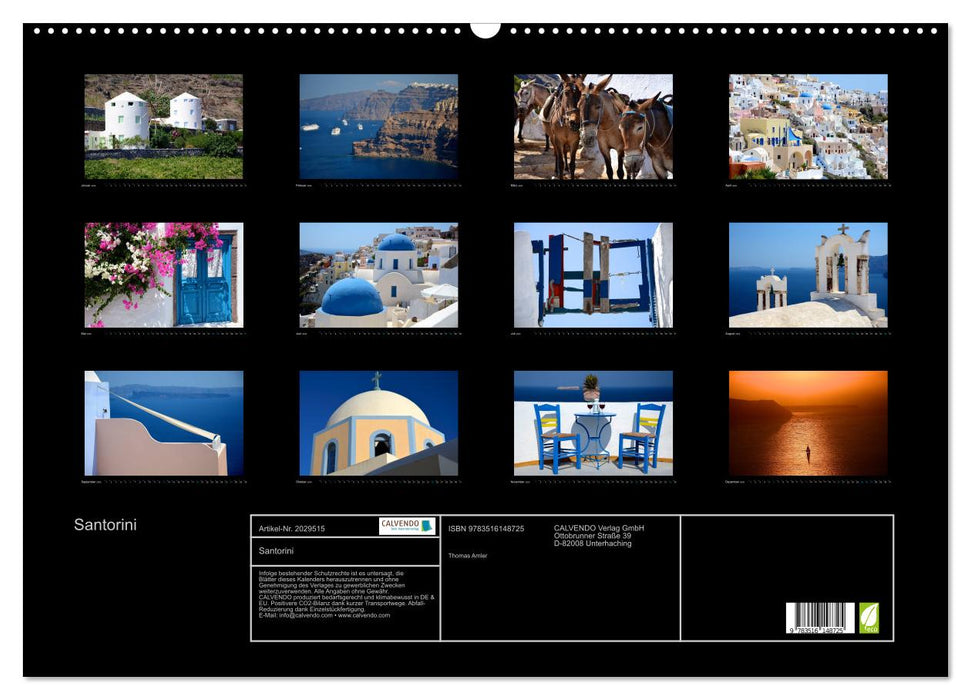Viewport: 971px width, 700px height.
Task: Click the ISBN 9783516148725 text
Action: tap(486, 528)
